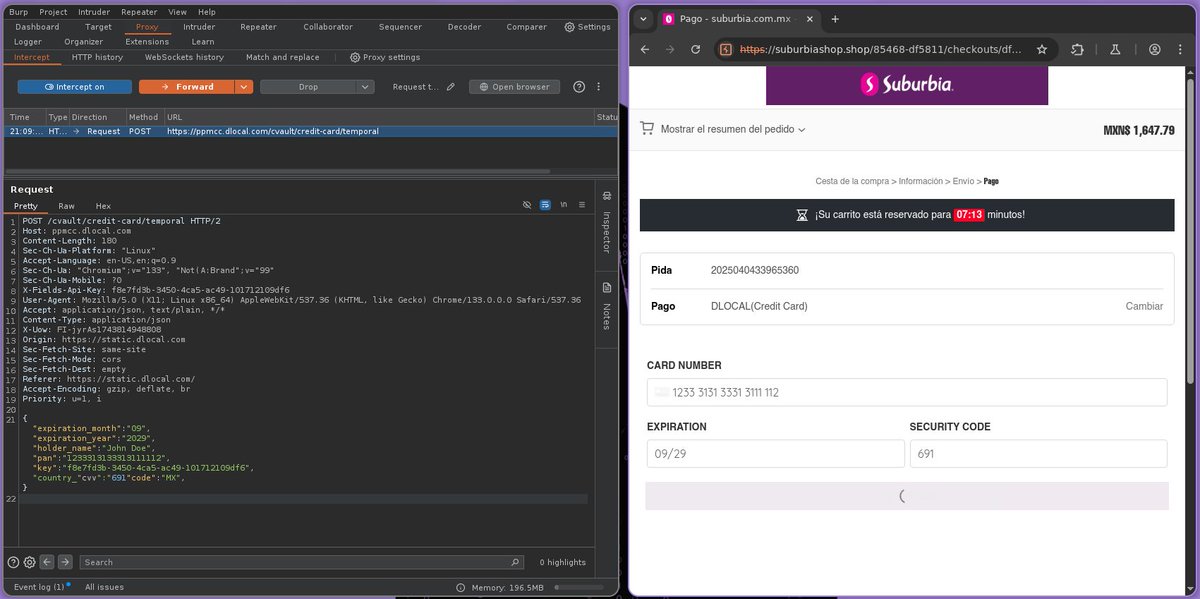Switch to the Target tab

tap(98, 27)
